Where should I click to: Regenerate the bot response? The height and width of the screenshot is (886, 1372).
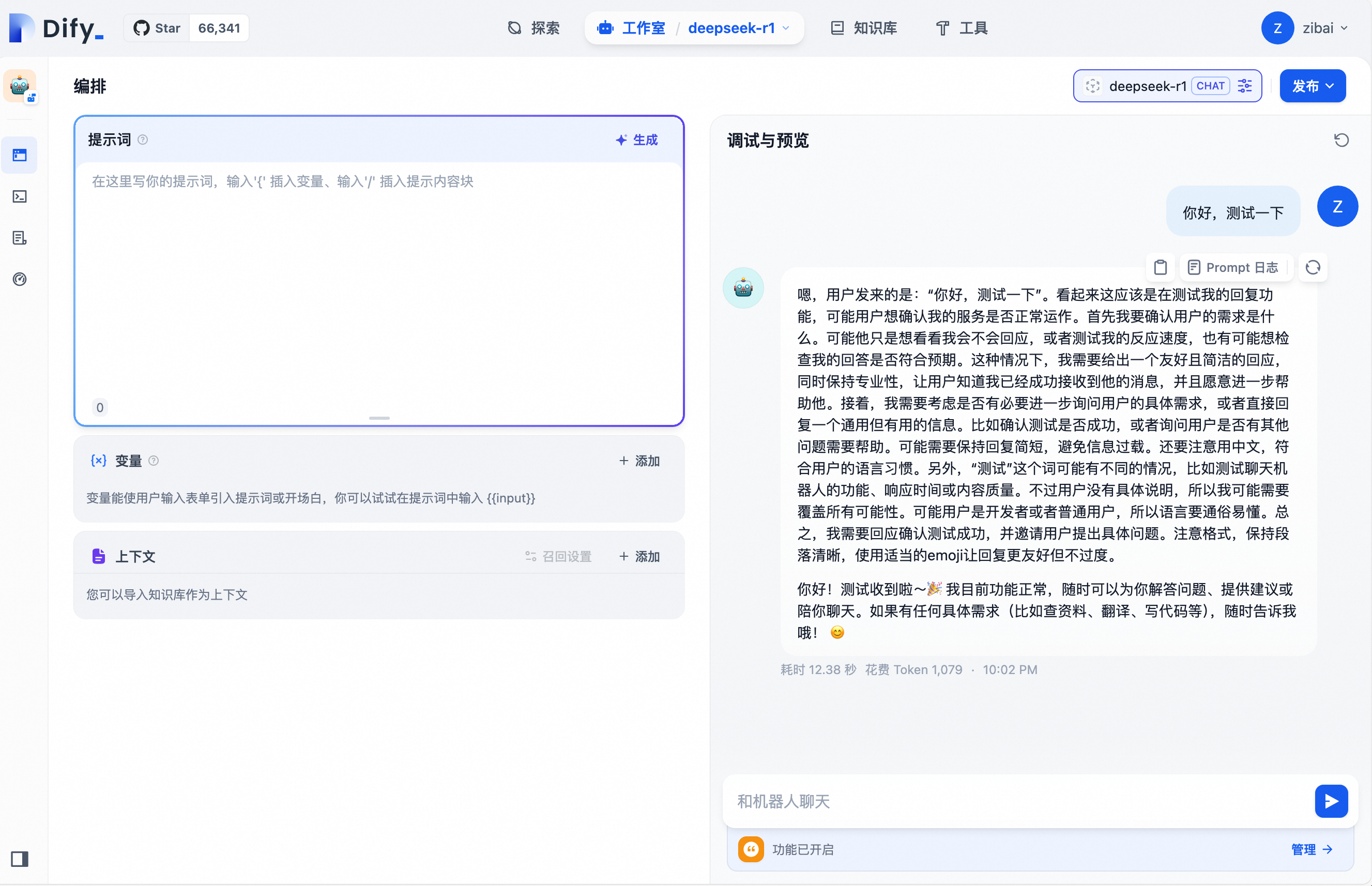click(1312, 268)
